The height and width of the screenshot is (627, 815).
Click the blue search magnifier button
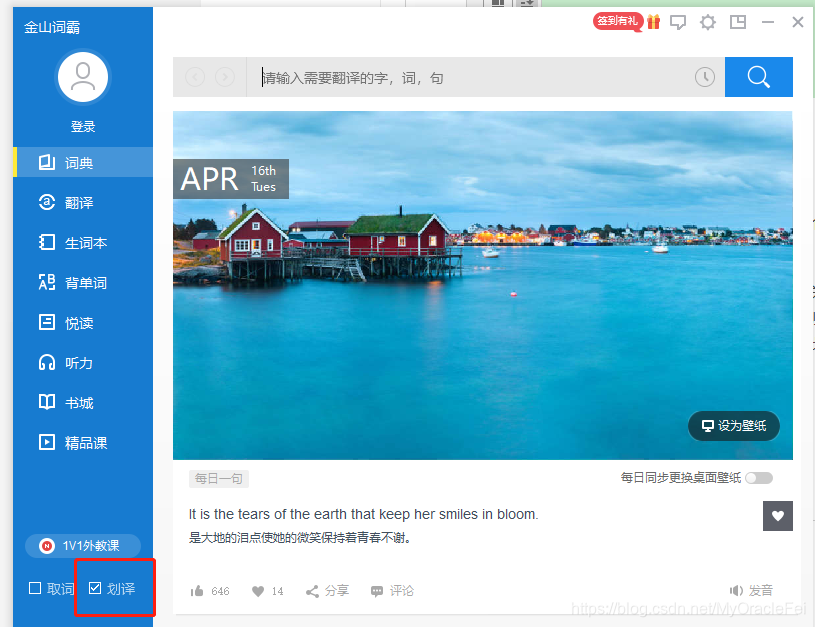(758, 77)
